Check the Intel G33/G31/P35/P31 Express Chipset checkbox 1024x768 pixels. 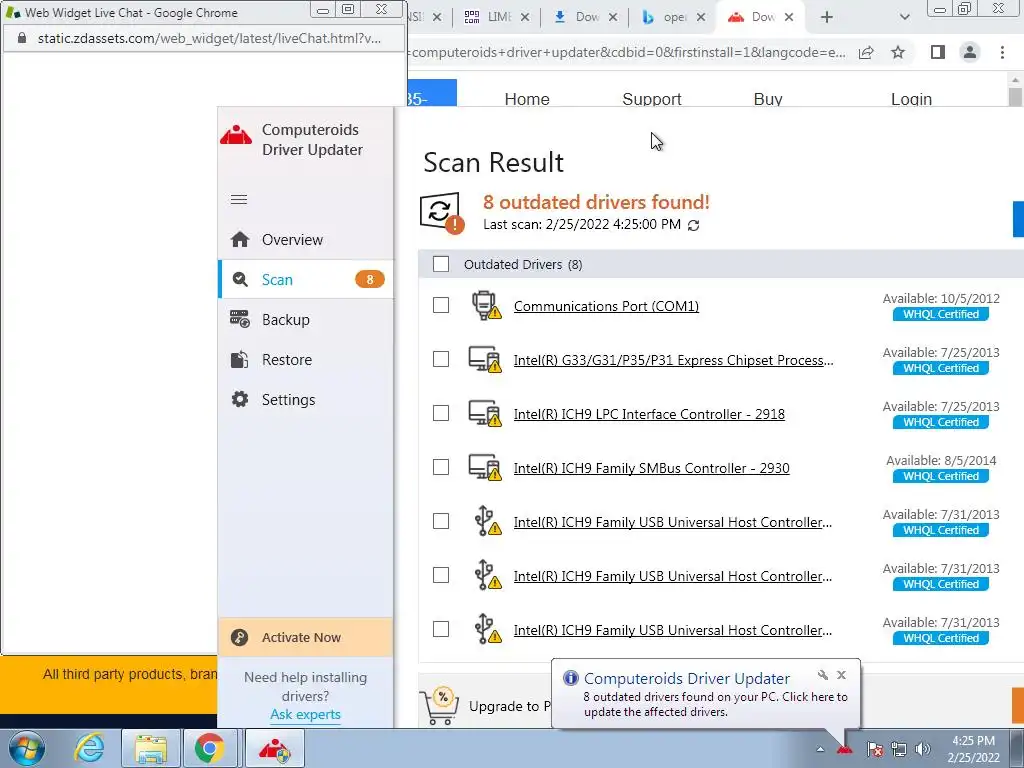click(441, 359)
